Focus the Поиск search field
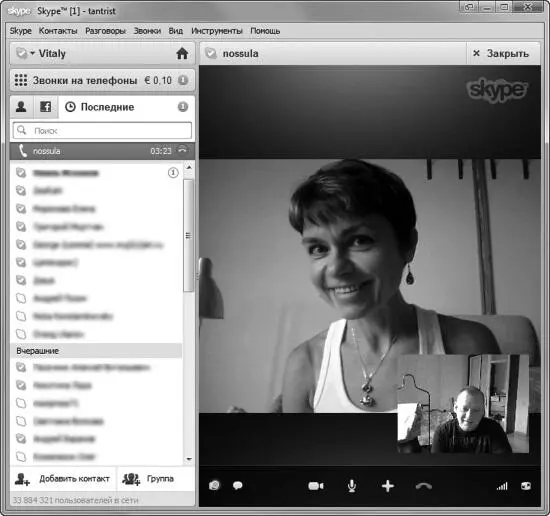 (x=102, y=130)
